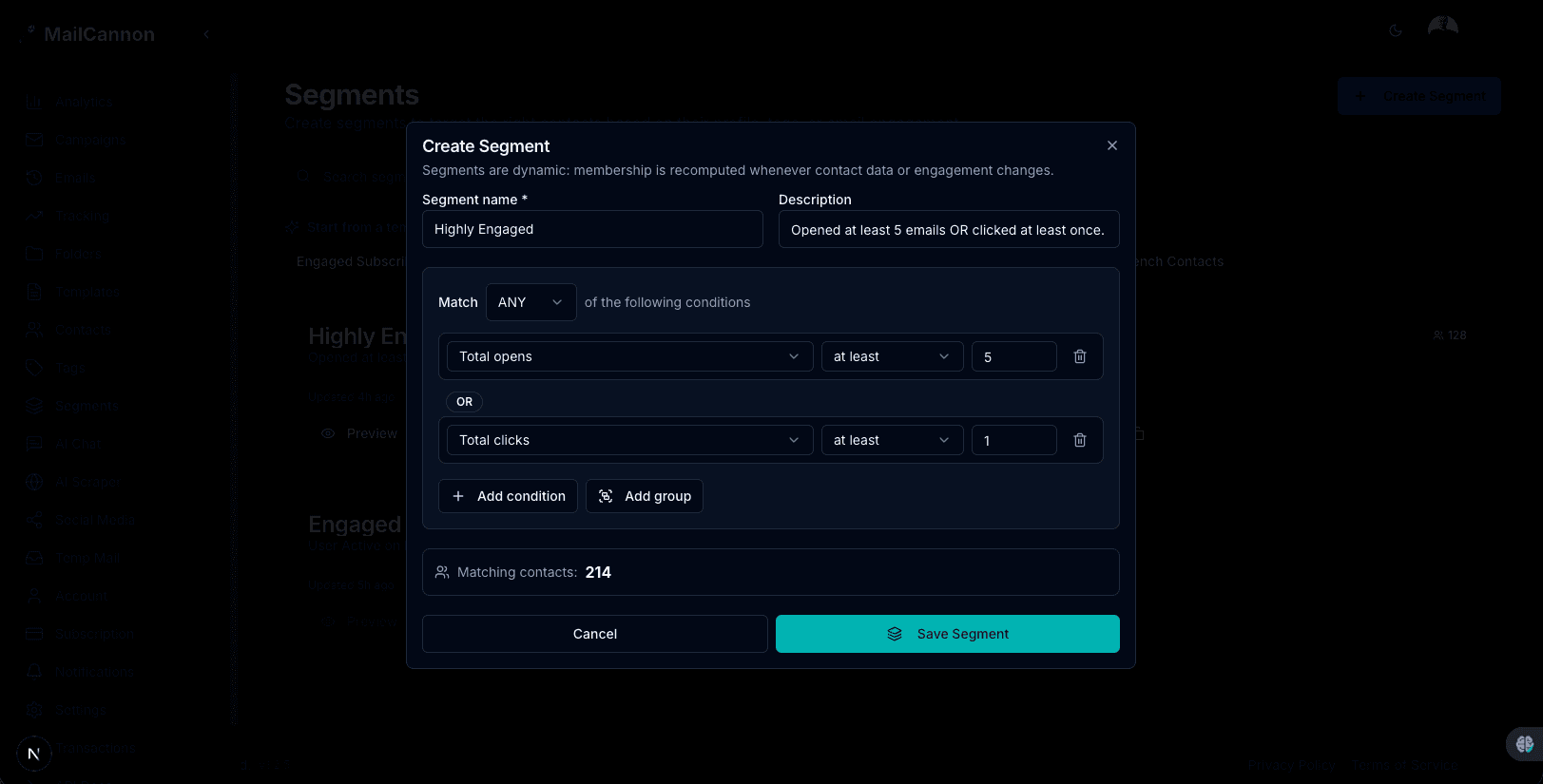Click the eye icon next to Preview
1543x784 pixels.
tap(328, 433)
